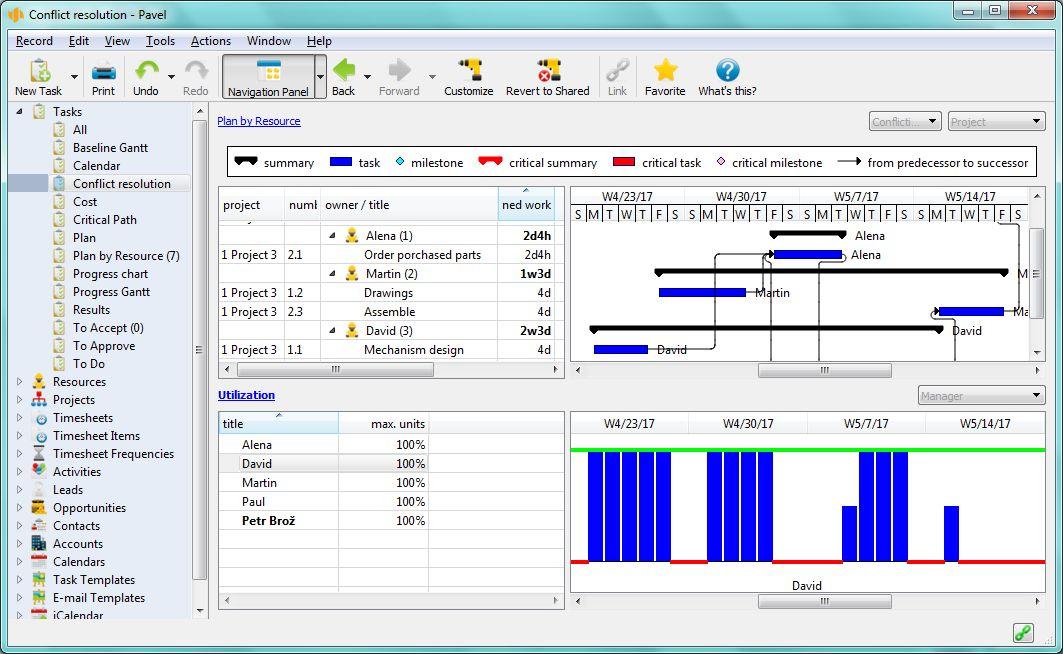Viewport: 1063px width, 654px height.
Task: Click the What's this? help icon
Action: (x=727, y=70)
